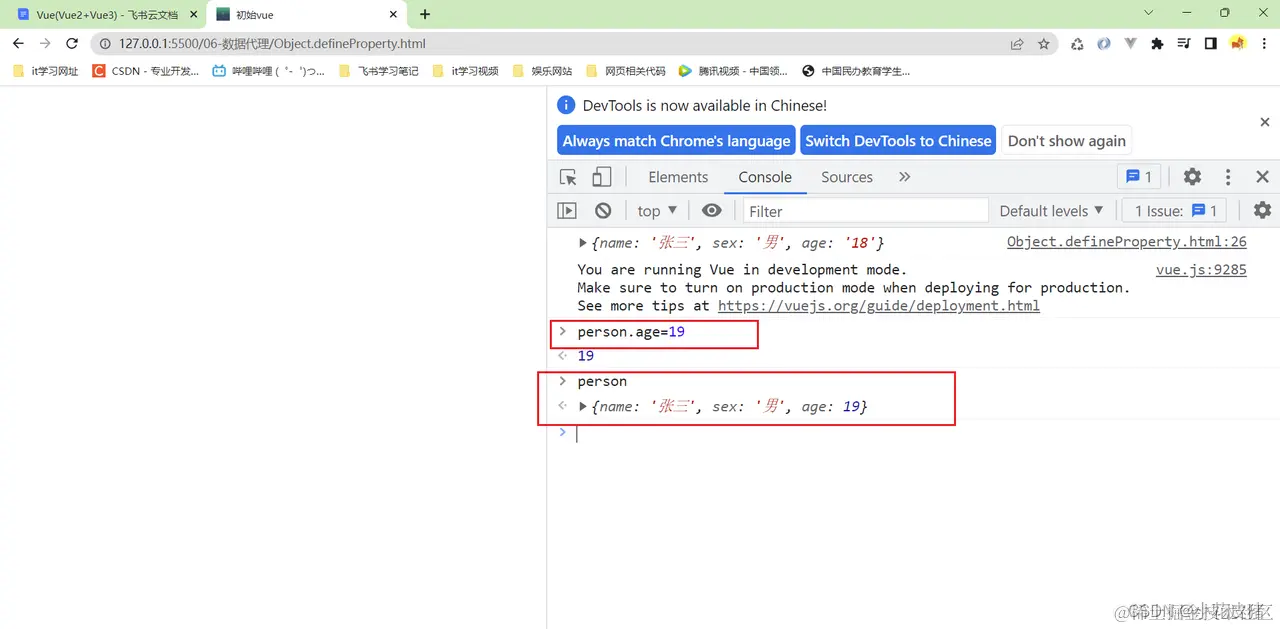Focus the console Filter field
This screenshot has width=1280, height=629.
[x=866, y=211]
